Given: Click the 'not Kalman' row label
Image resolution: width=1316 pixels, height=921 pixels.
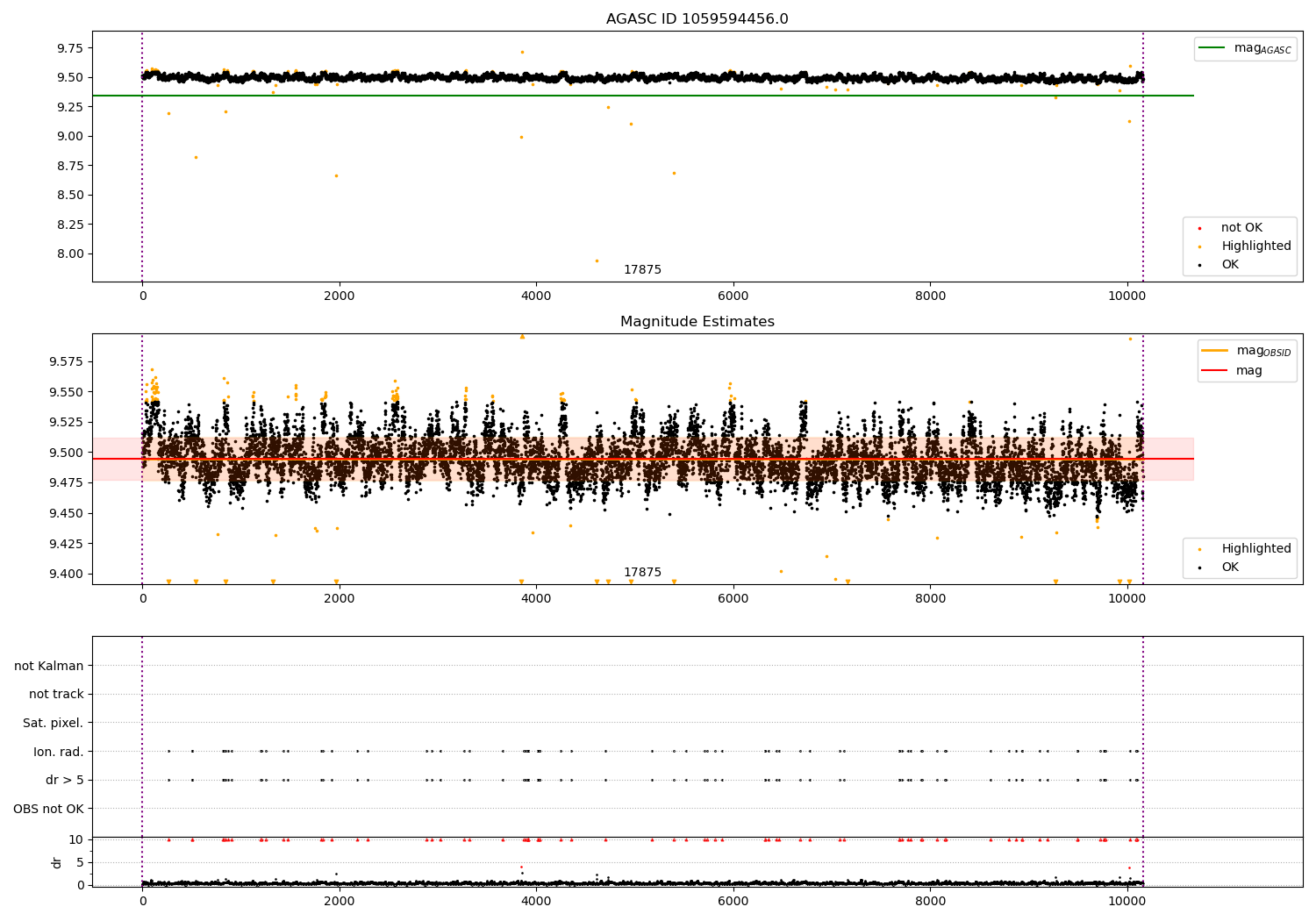Looking at the screenshot, I should click(49, 666).
